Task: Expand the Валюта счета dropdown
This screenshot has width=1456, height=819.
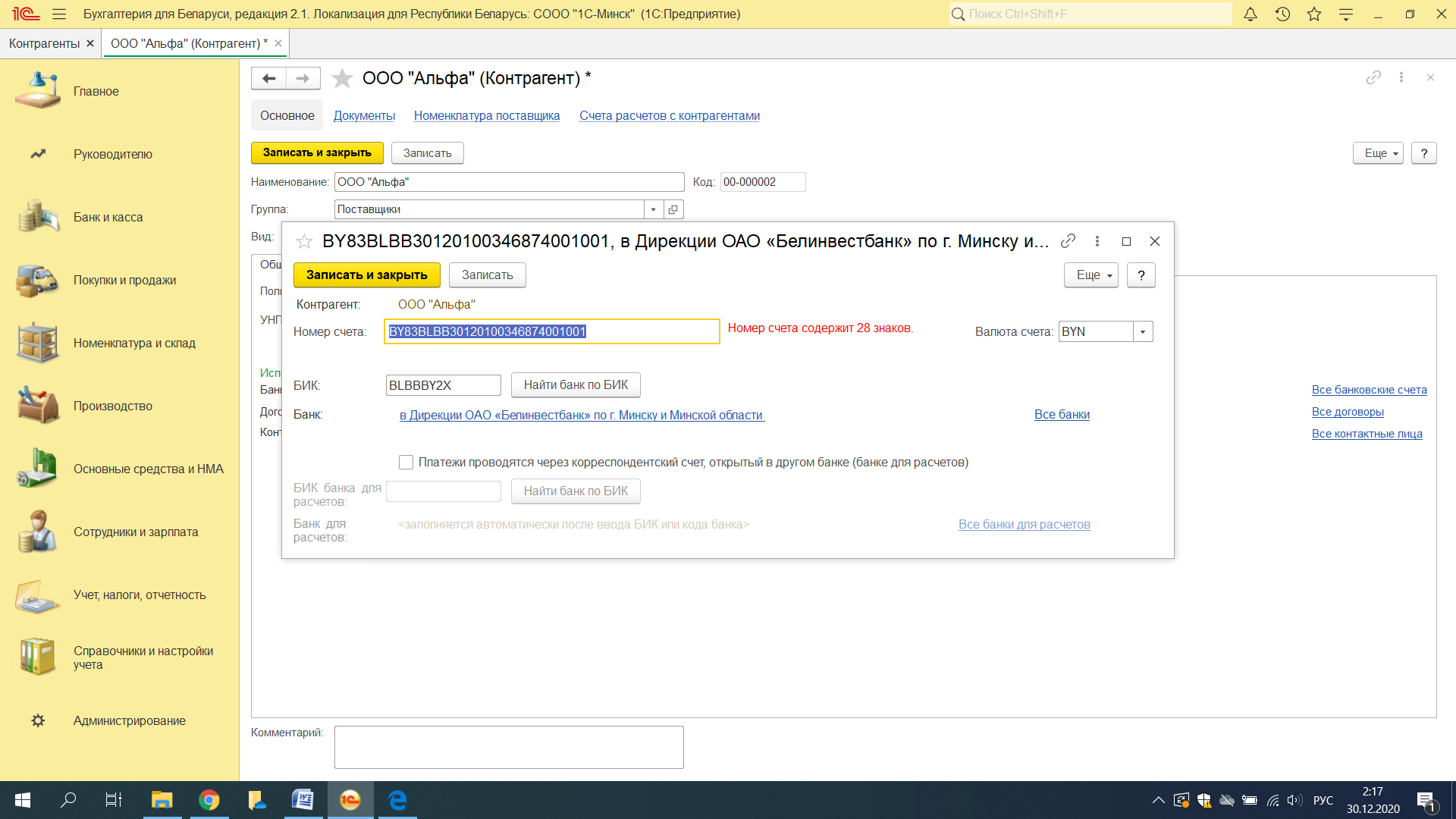Action: point(1143,331)
